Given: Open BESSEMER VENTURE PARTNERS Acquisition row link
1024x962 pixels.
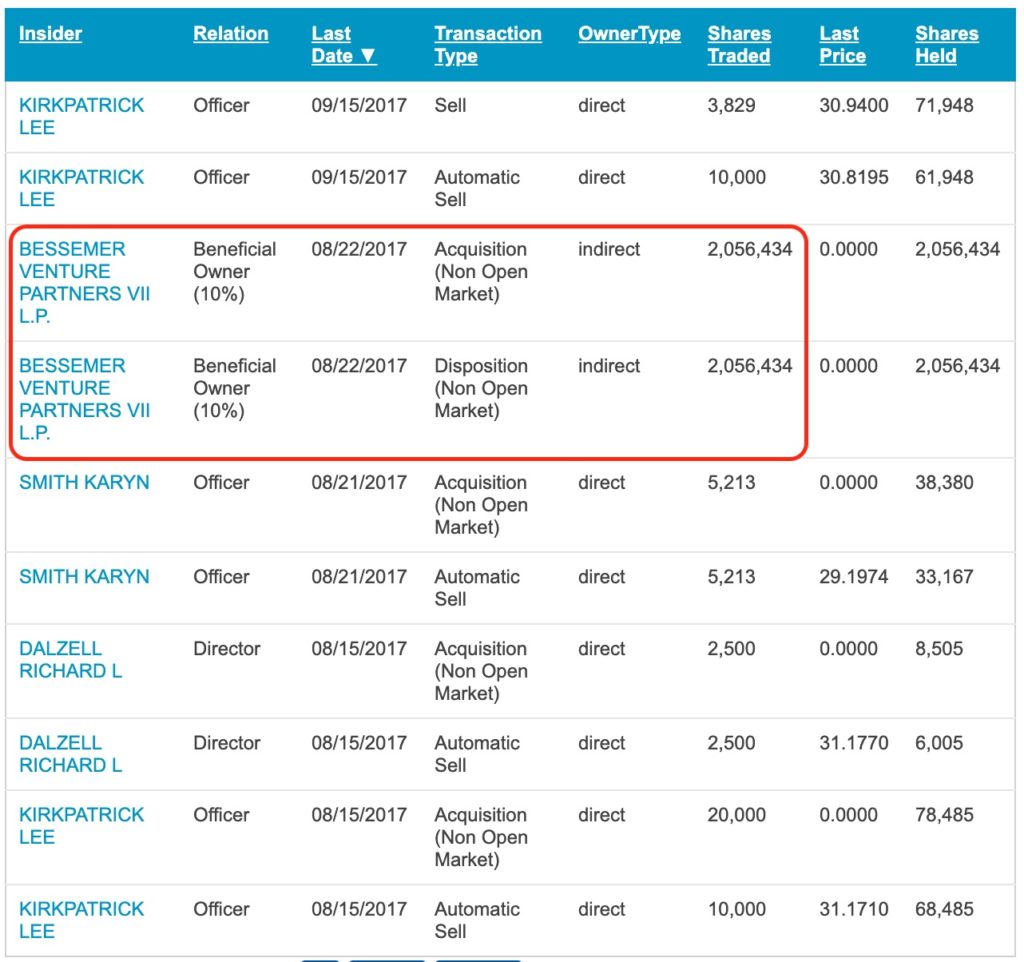Looking at the screenshot, I should [x=84, y=282].
